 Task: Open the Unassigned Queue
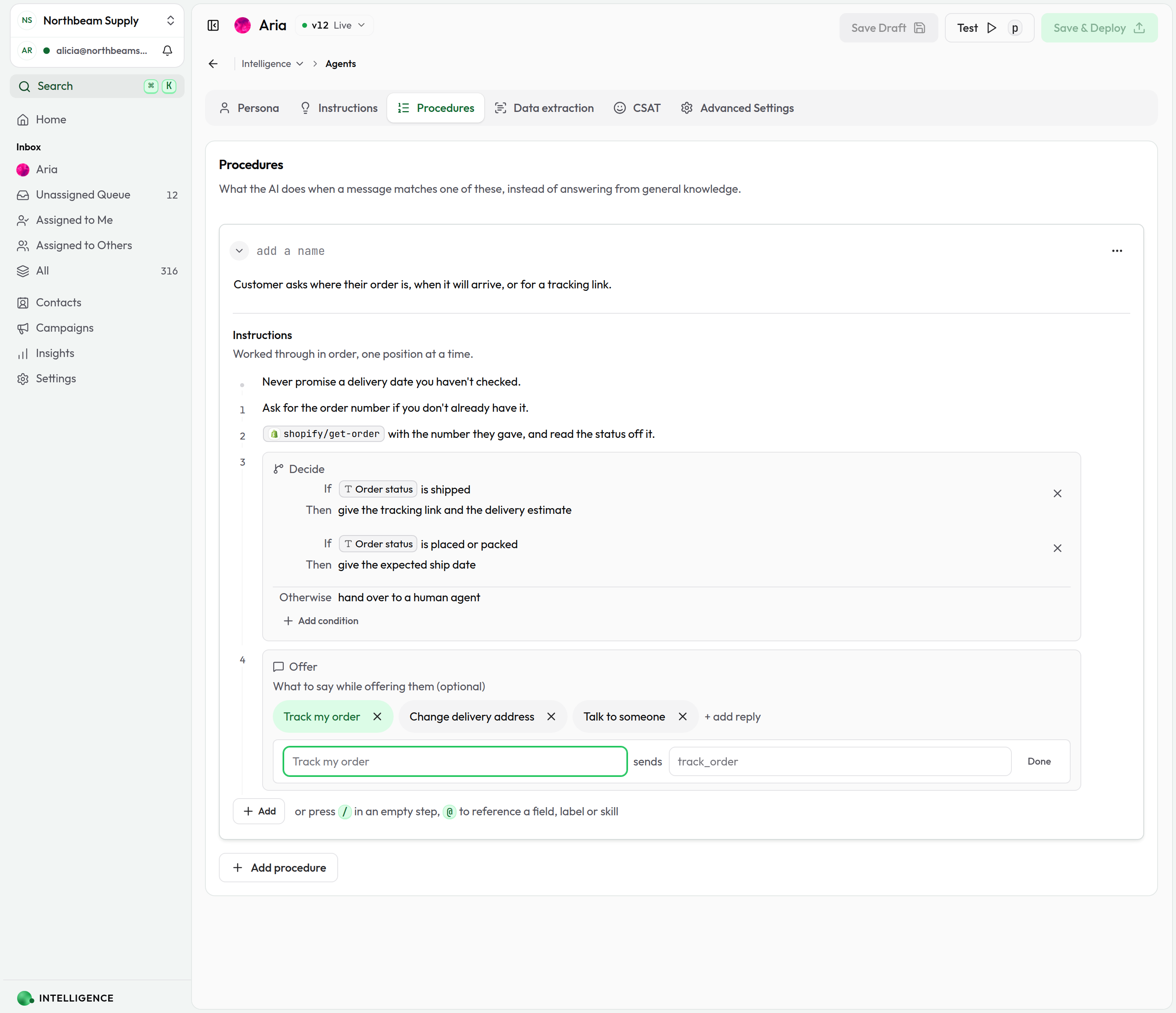(x=97, y=195)
